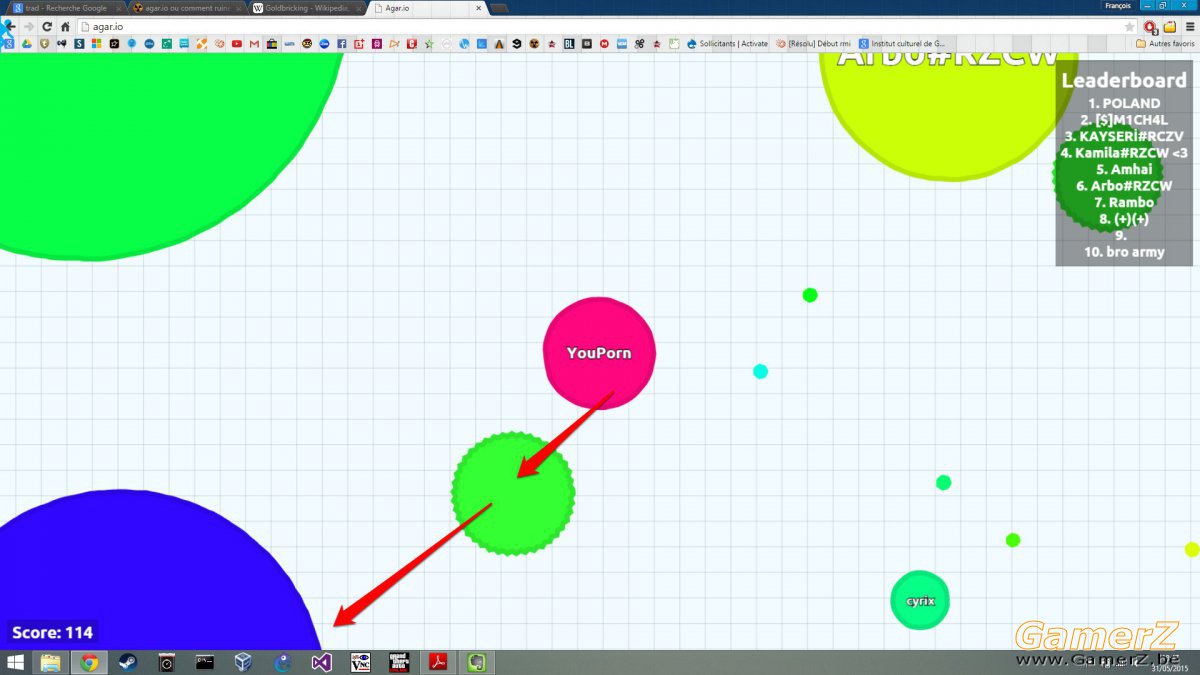The image size is (1200, 675).
Task: Open the Command Prompt taskbar icon
Action: 205,662
